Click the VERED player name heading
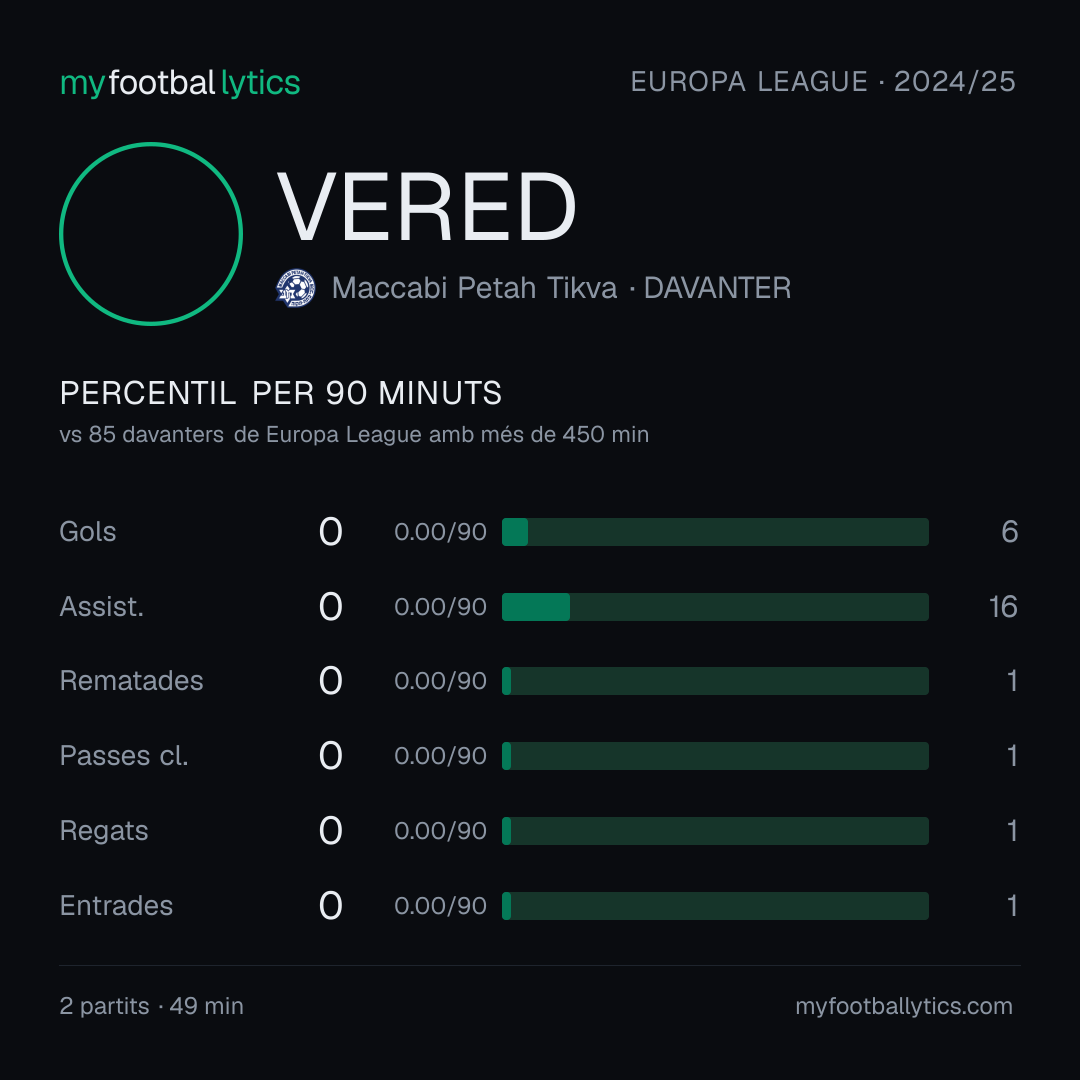The image size is (1080, 1080). 426,207
